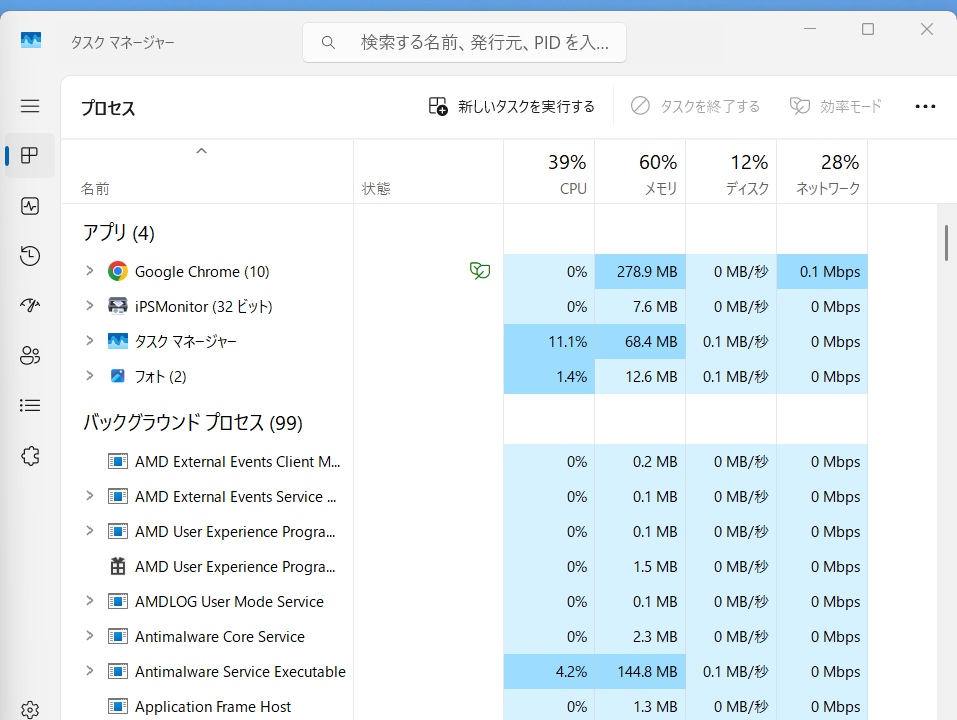Image resolution: width=957 pixels, height=720 pixels.
Task: Expand the フォト app group
Action: (x=89, y=376)
